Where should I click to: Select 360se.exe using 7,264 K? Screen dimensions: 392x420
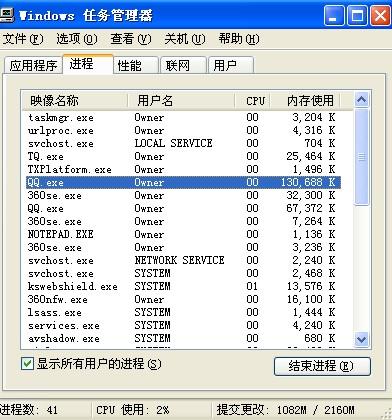coord(183,221)
